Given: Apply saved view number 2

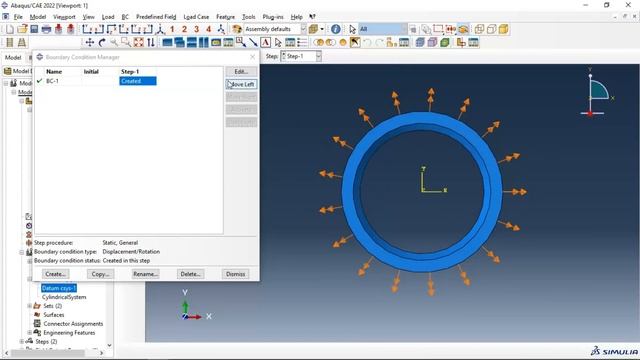Looking at the screenshot, I should (x=184, y=29).
